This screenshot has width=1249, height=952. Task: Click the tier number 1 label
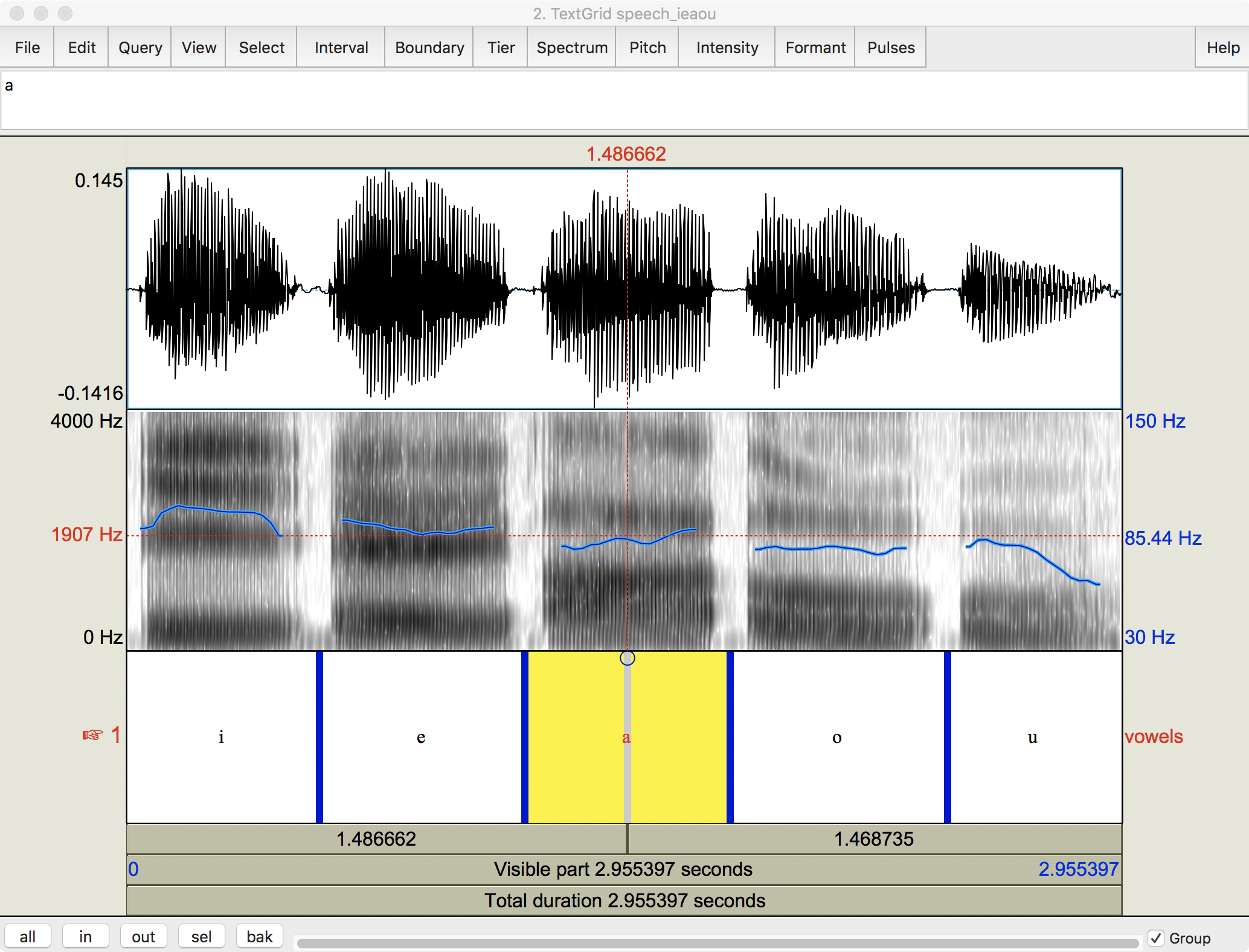tap(116, 735)
